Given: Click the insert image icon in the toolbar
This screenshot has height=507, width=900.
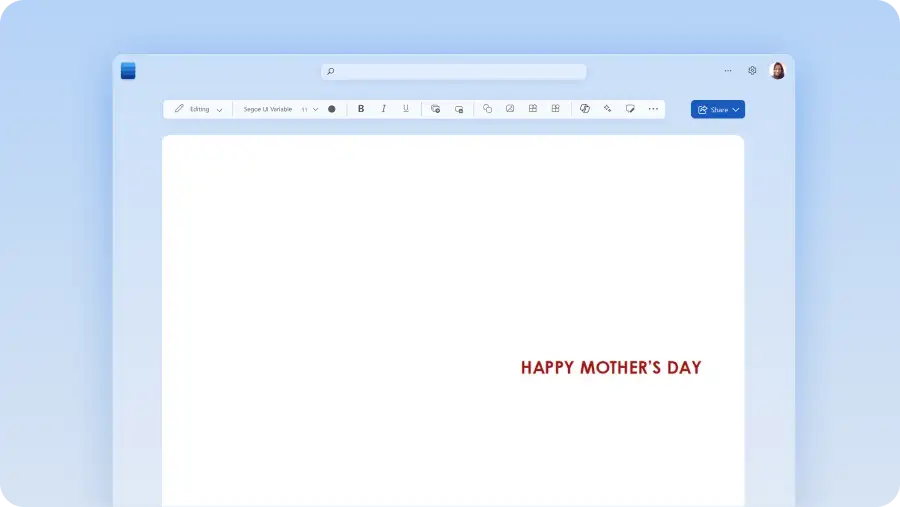Looking at the screenshot, I should 510,109.
